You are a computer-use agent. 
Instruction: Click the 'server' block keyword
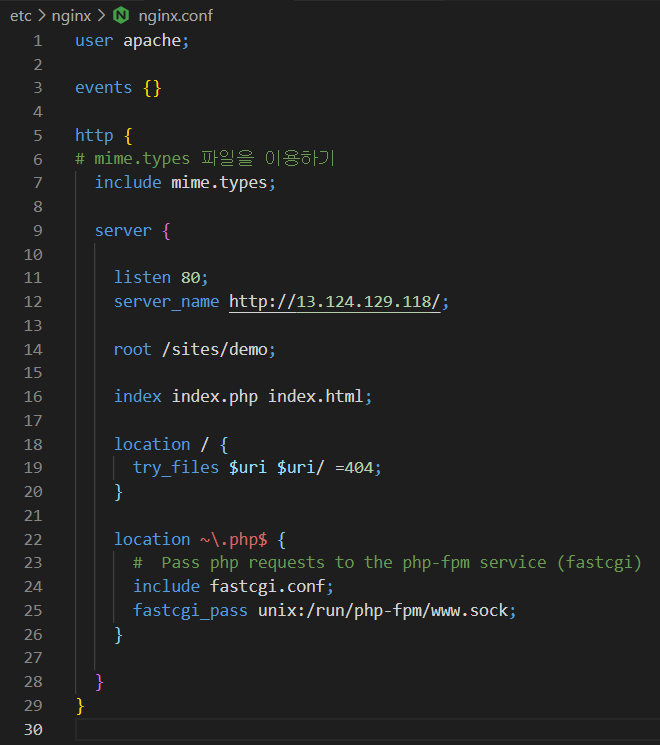pos(123,231)
